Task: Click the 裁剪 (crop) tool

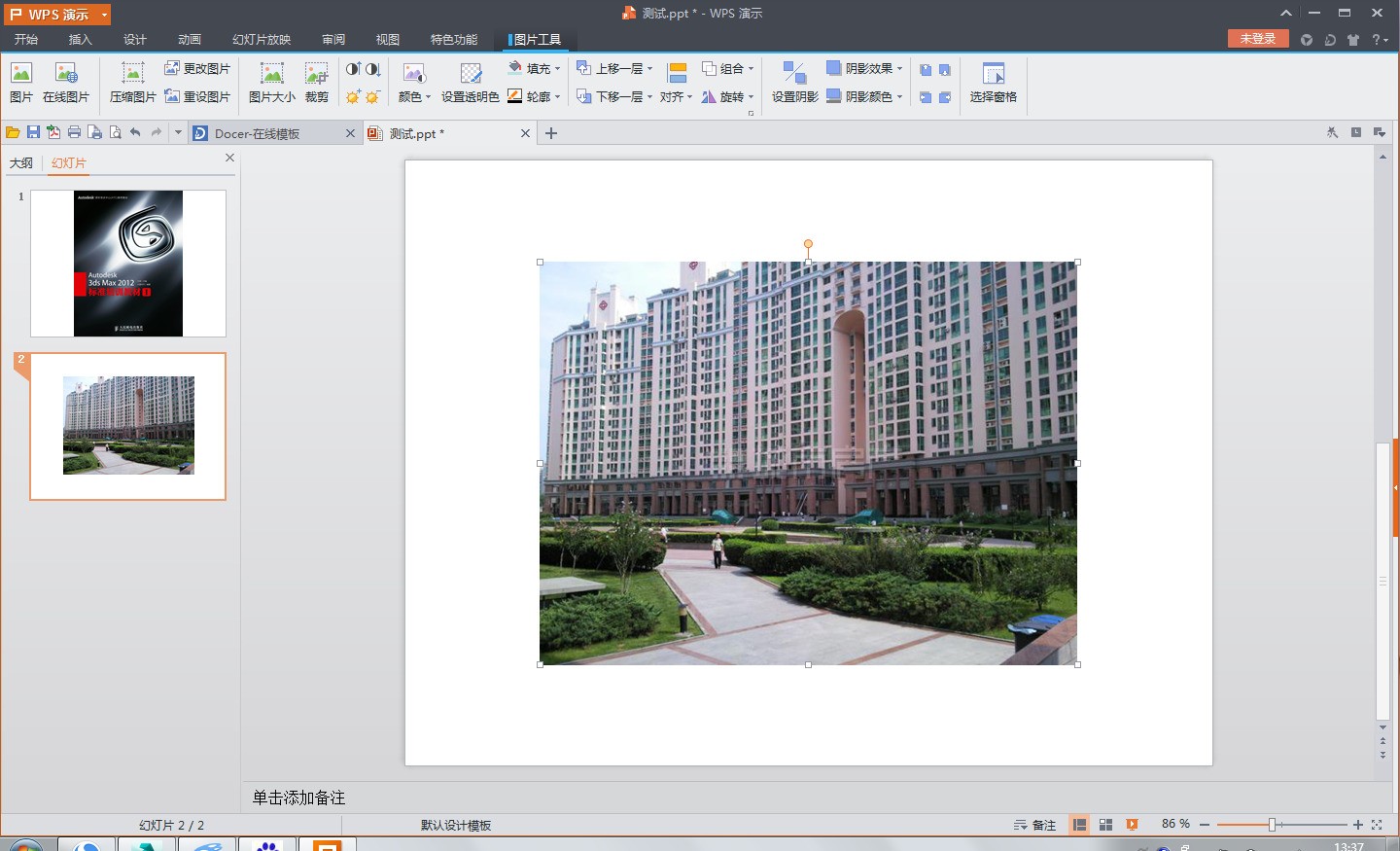Action: click(x=316, y=82)
